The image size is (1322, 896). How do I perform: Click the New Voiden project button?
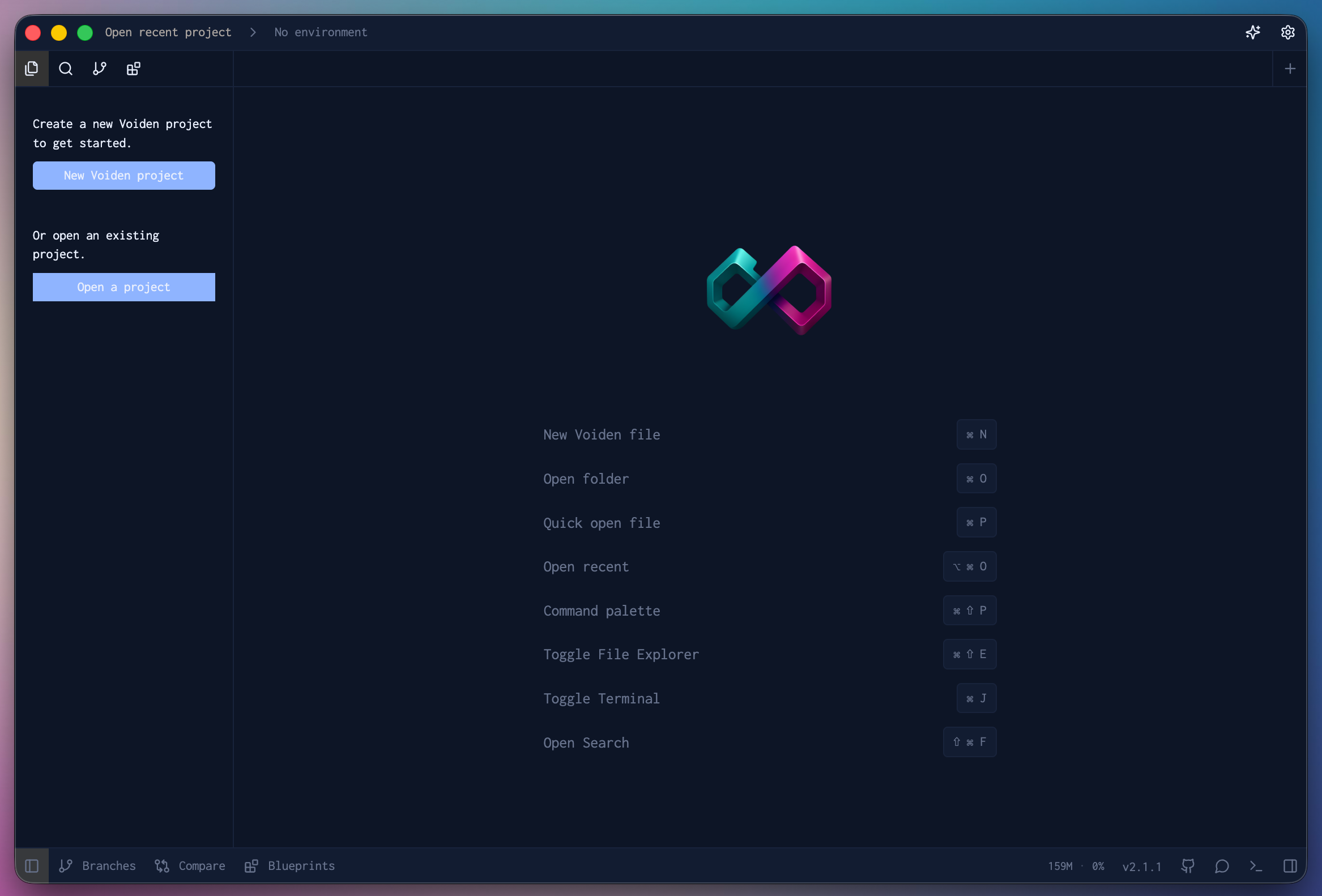[124, 176]
